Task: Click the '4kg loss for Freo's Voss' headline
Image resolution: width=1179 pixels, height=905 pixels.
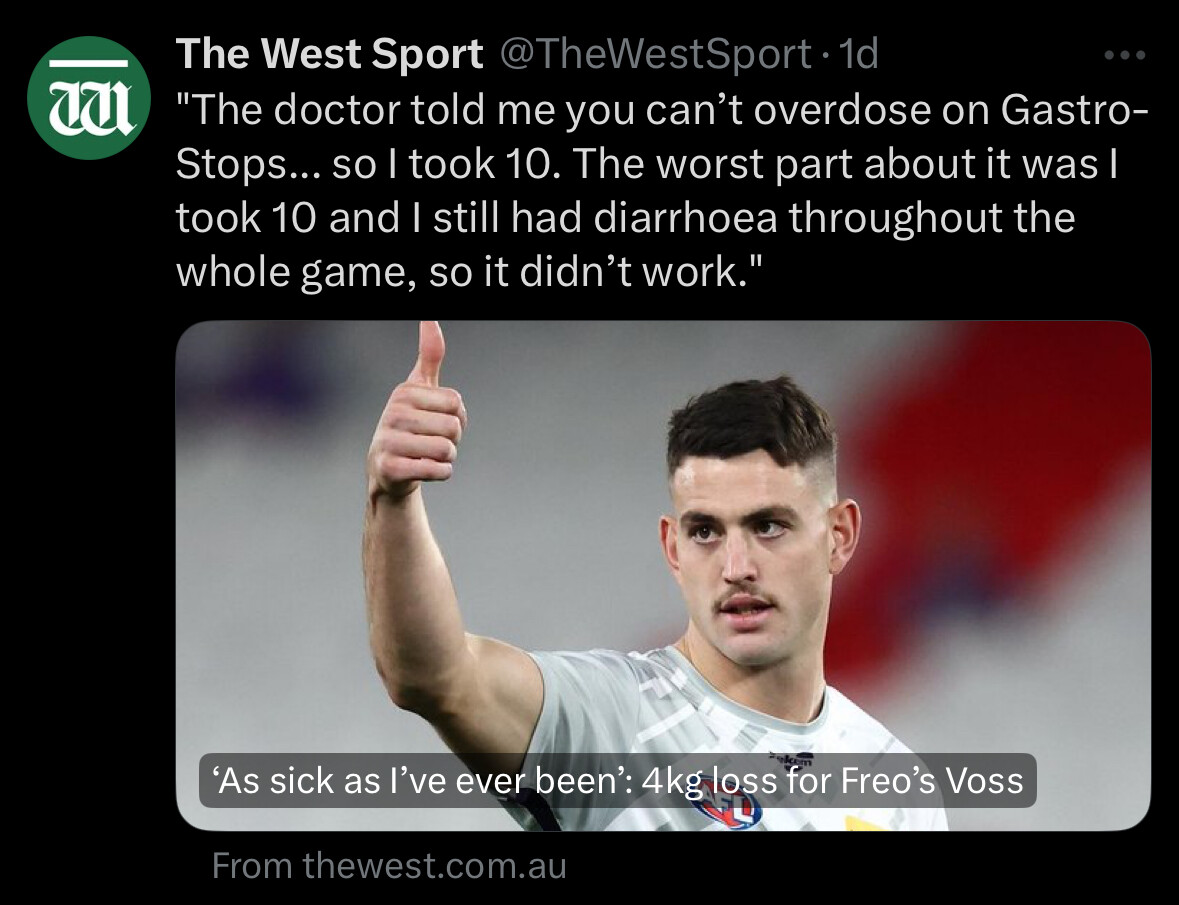Action: tap(832, 780)
